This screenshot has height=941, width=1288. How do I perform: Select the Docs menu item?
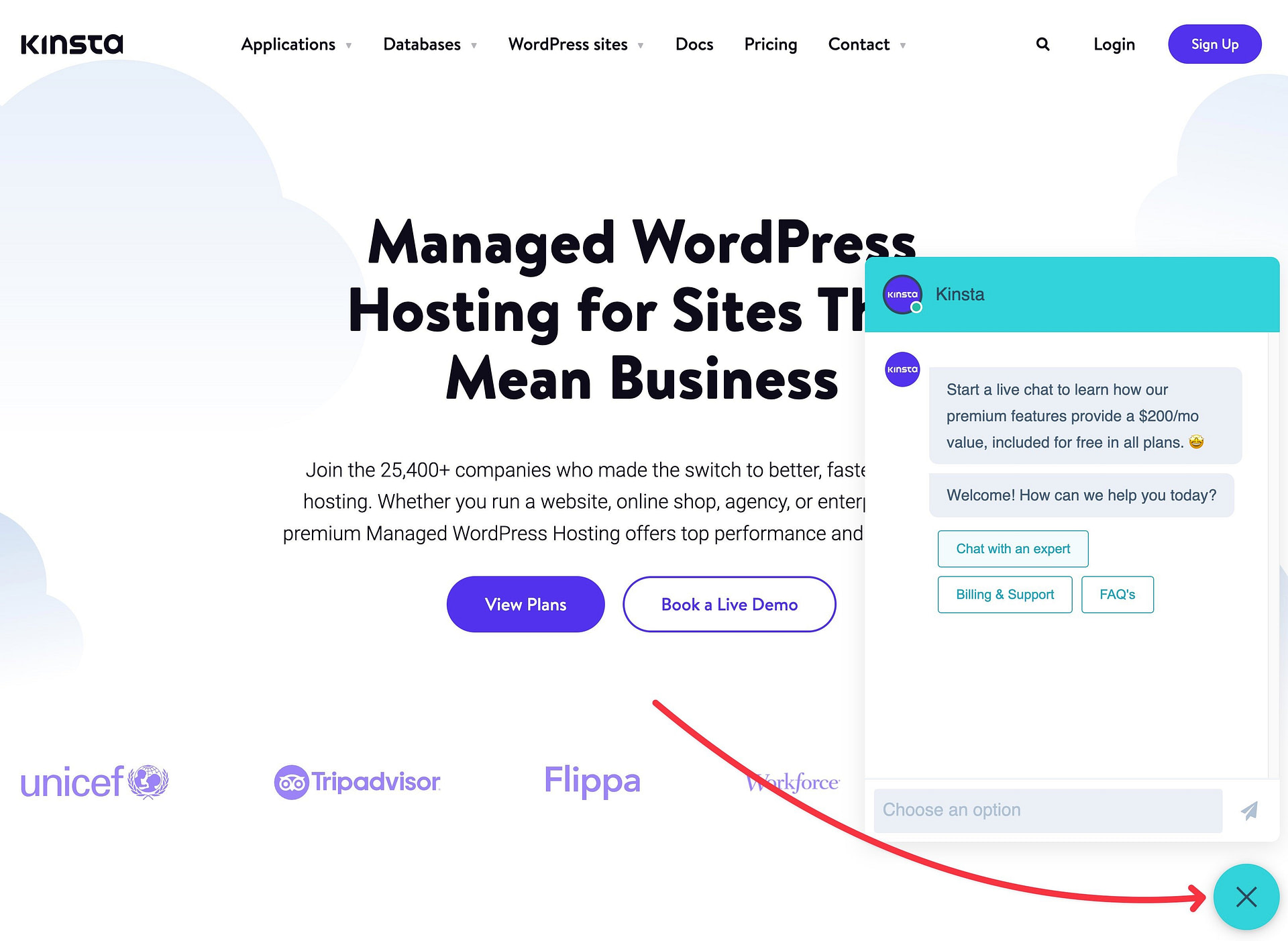(x=694, y=44)
